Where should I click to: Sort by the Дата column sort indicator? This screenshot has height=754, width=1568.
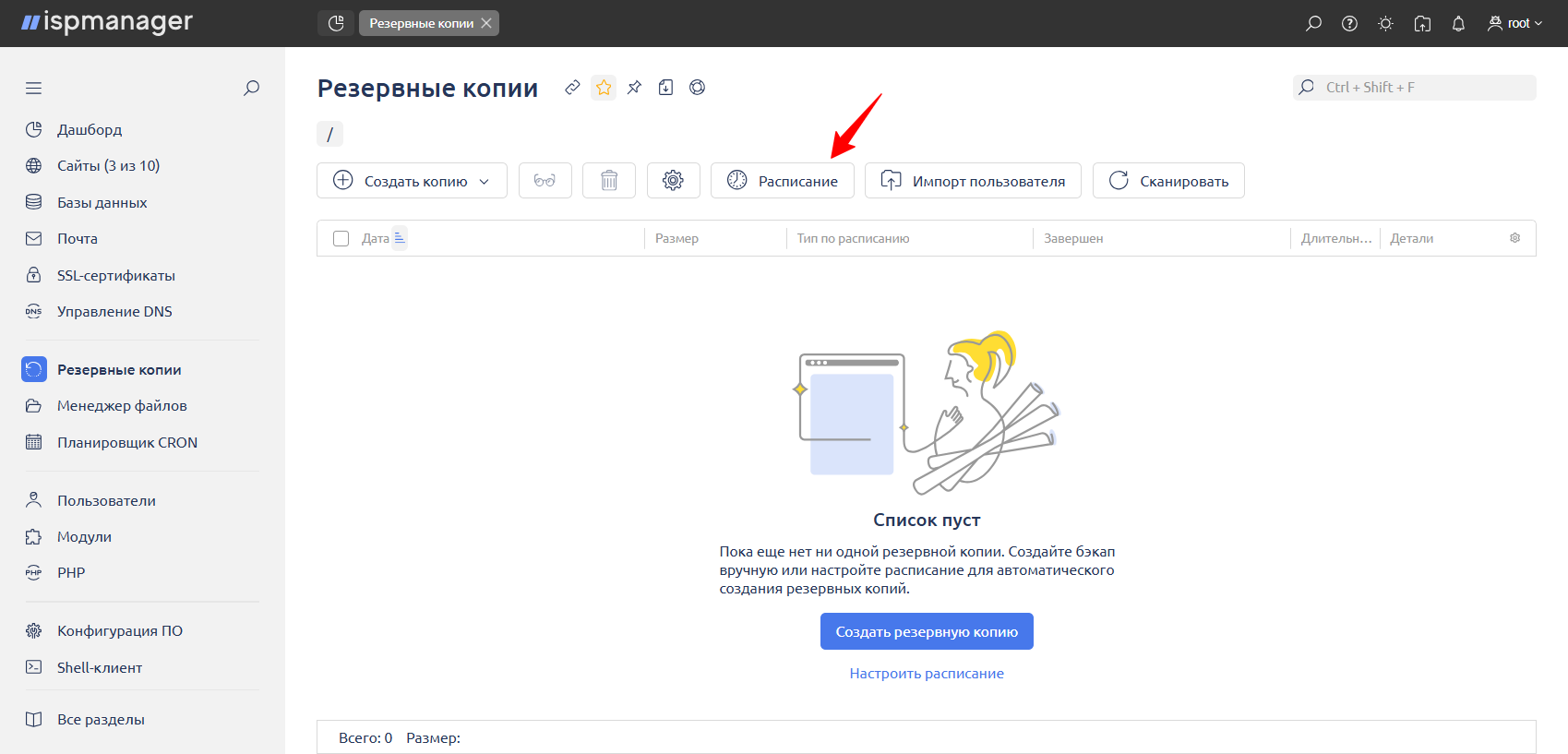(400, 238)
